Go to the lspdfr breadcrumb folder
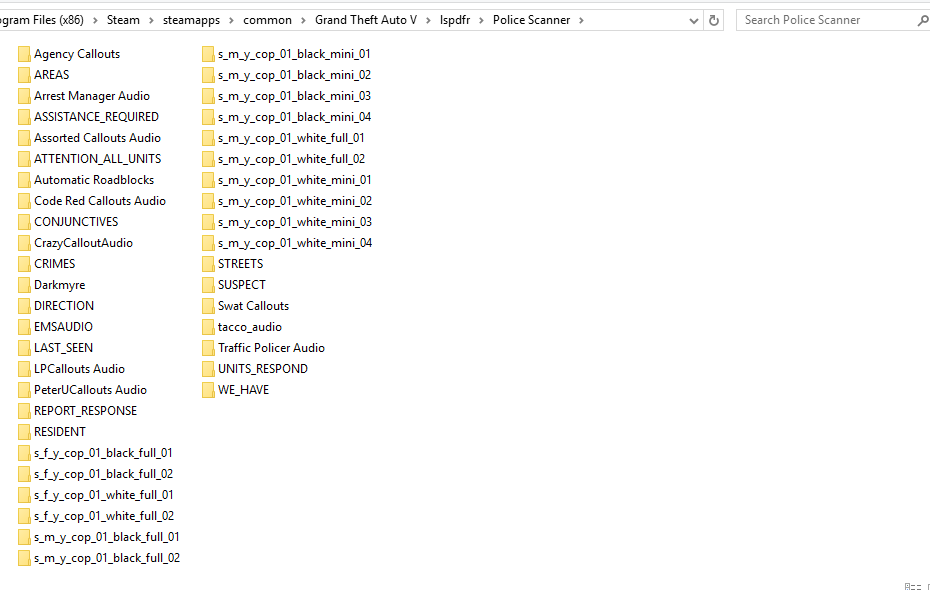Image resolution: width=930 pixels, height=590 pixels. (x=455, y=20)
